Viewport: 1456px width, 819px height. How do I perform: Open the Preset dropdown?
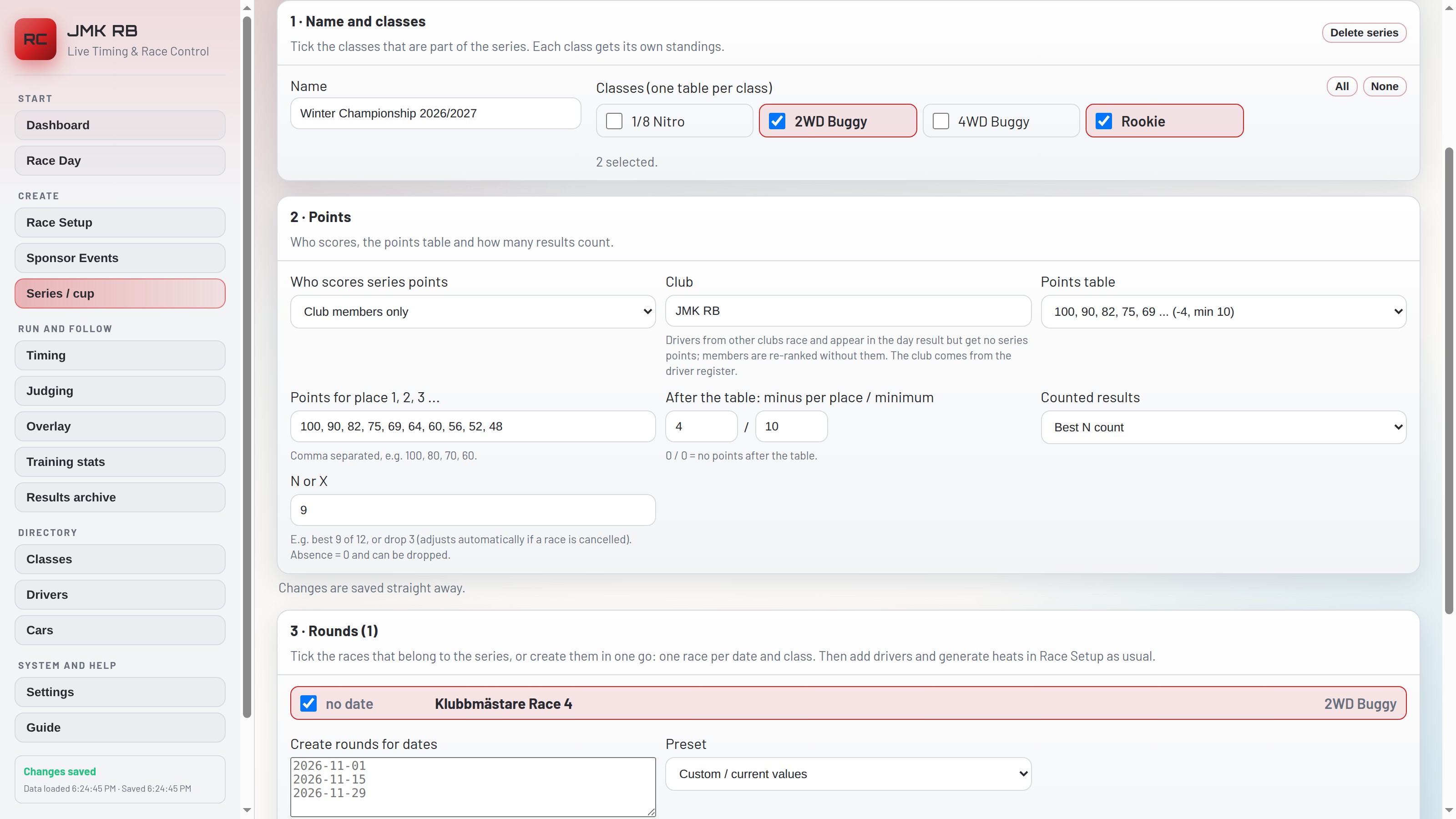pos(848,774)
